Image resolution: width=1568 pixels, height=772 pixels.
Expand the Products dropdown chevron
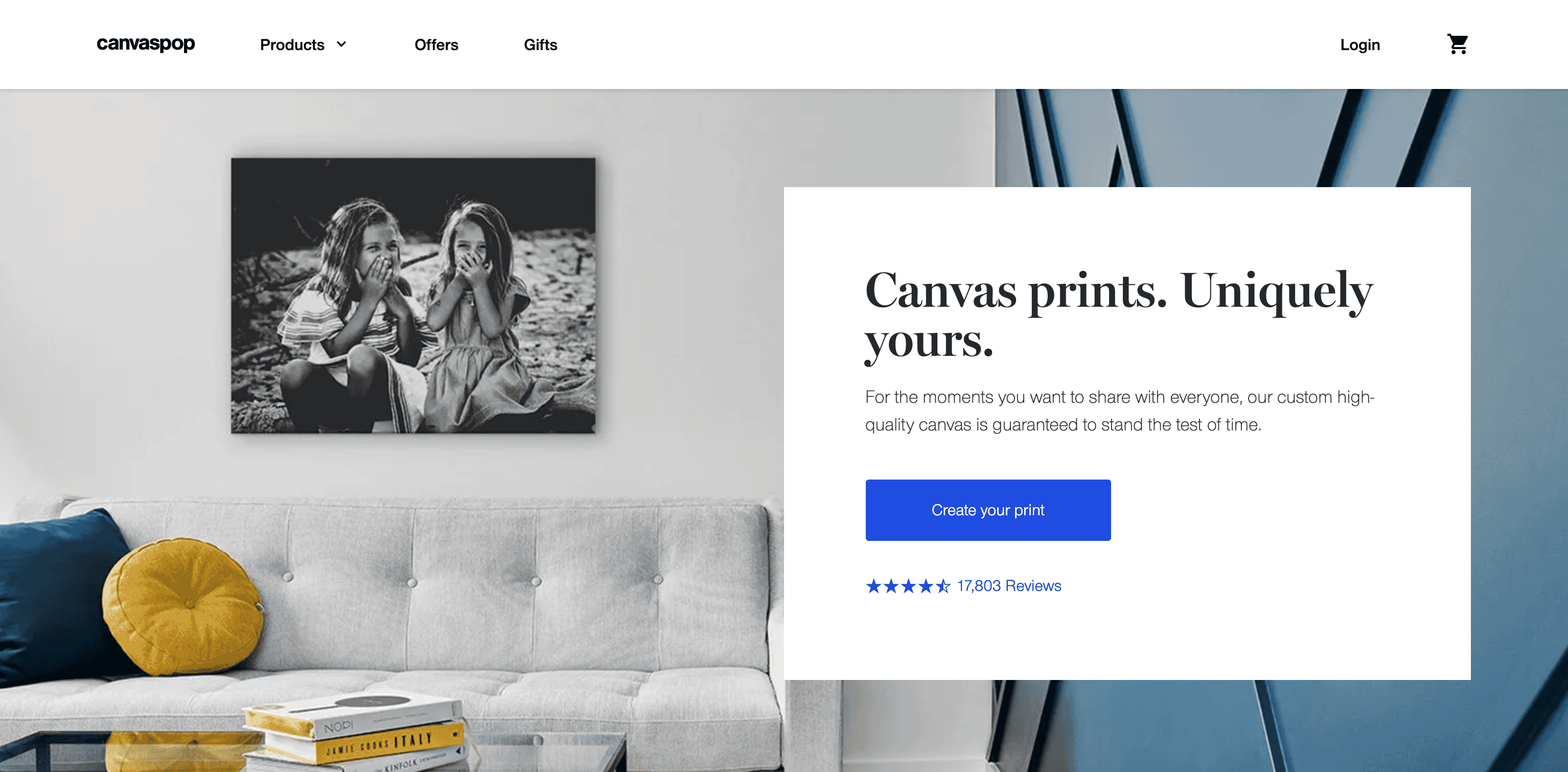pyautogui.click(x=341, y=44)
